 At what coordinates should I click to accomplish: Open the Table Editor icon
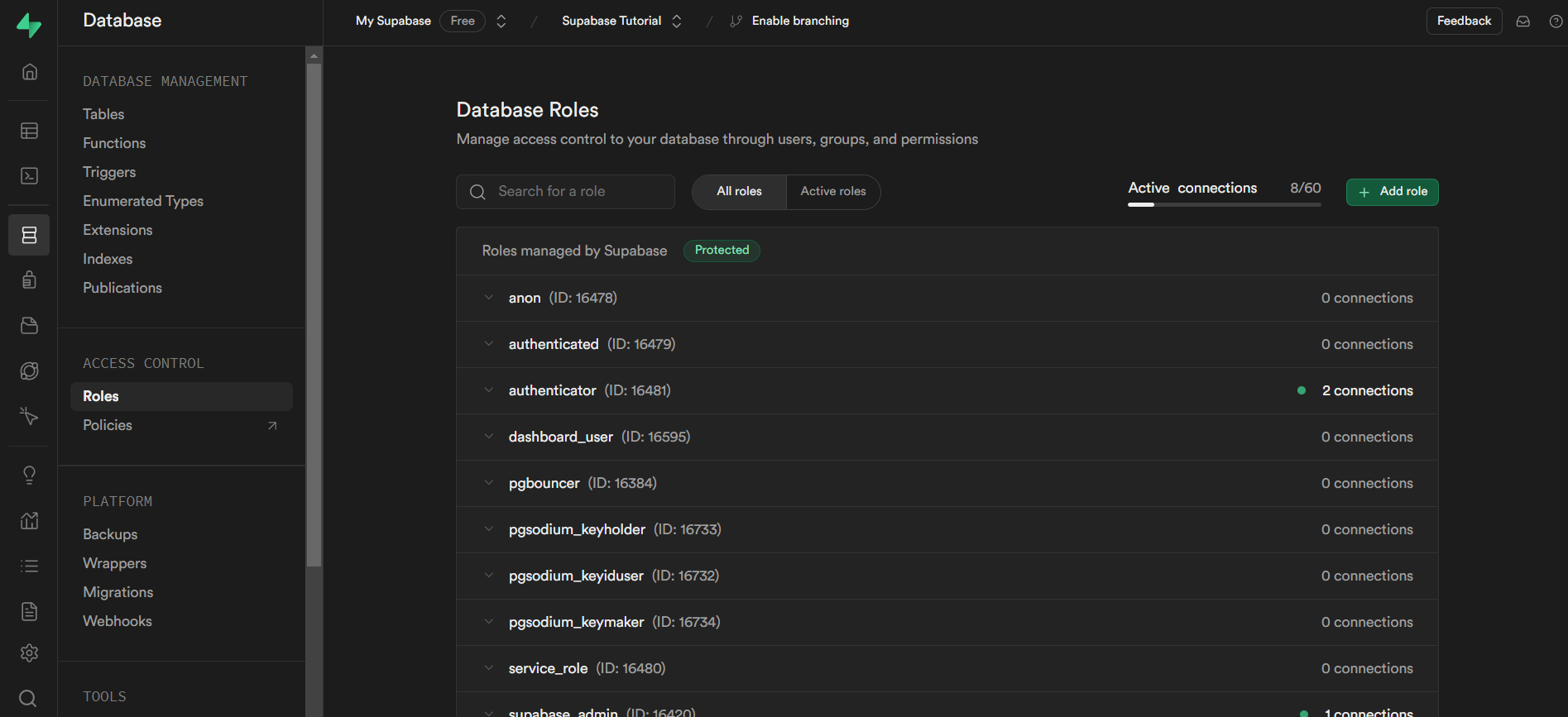[29, 131]
